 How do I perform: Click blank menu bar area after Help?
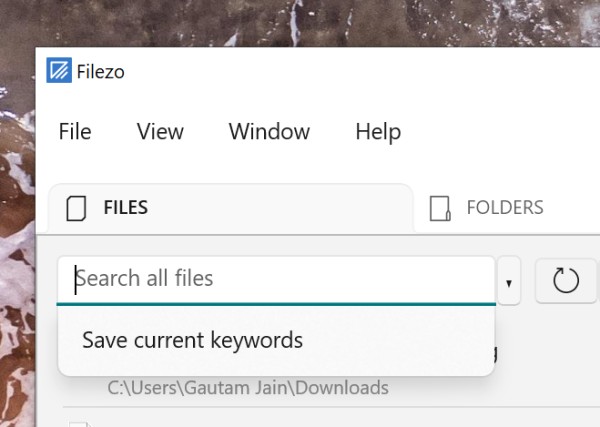(500, 131)
